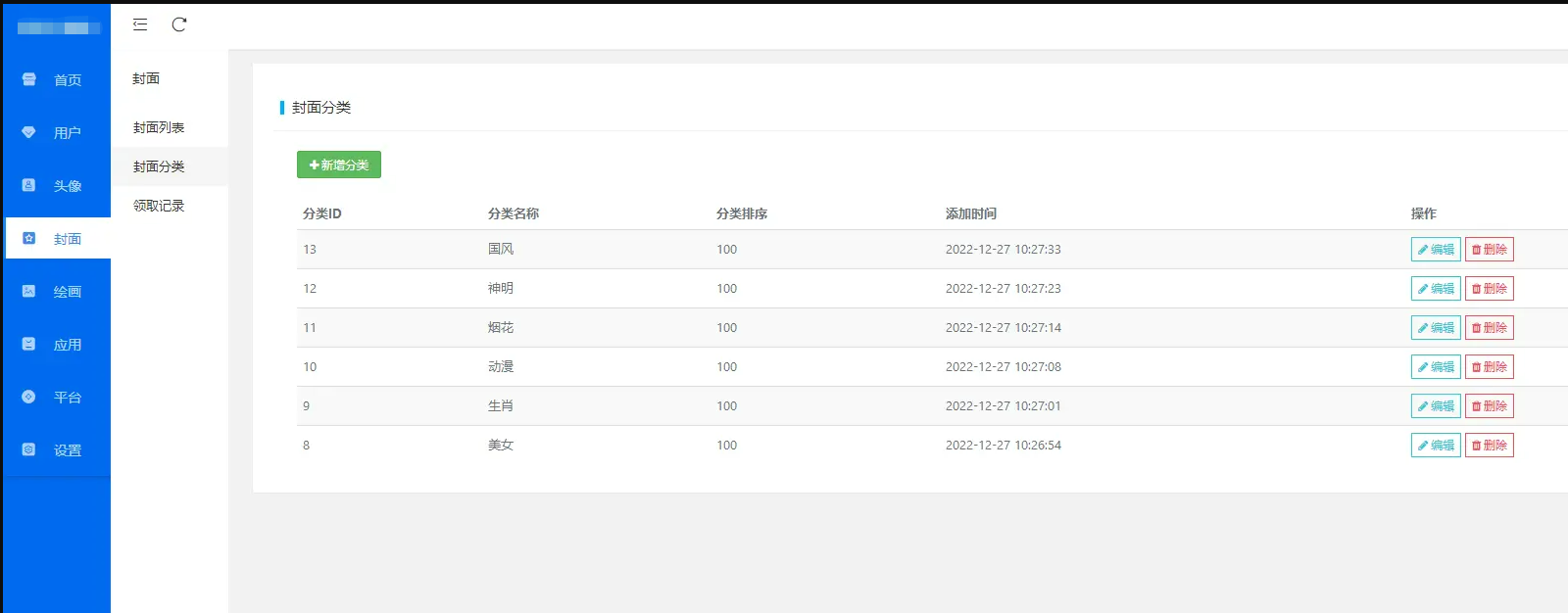
Task: Click the 添加时间 column header
Action: coord(971,213)
